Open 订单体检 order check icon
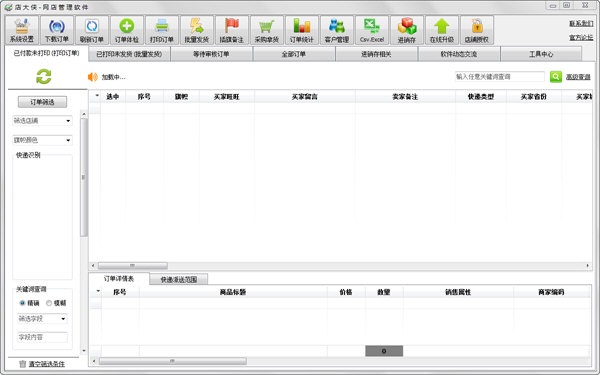 (x=127, y=30)
